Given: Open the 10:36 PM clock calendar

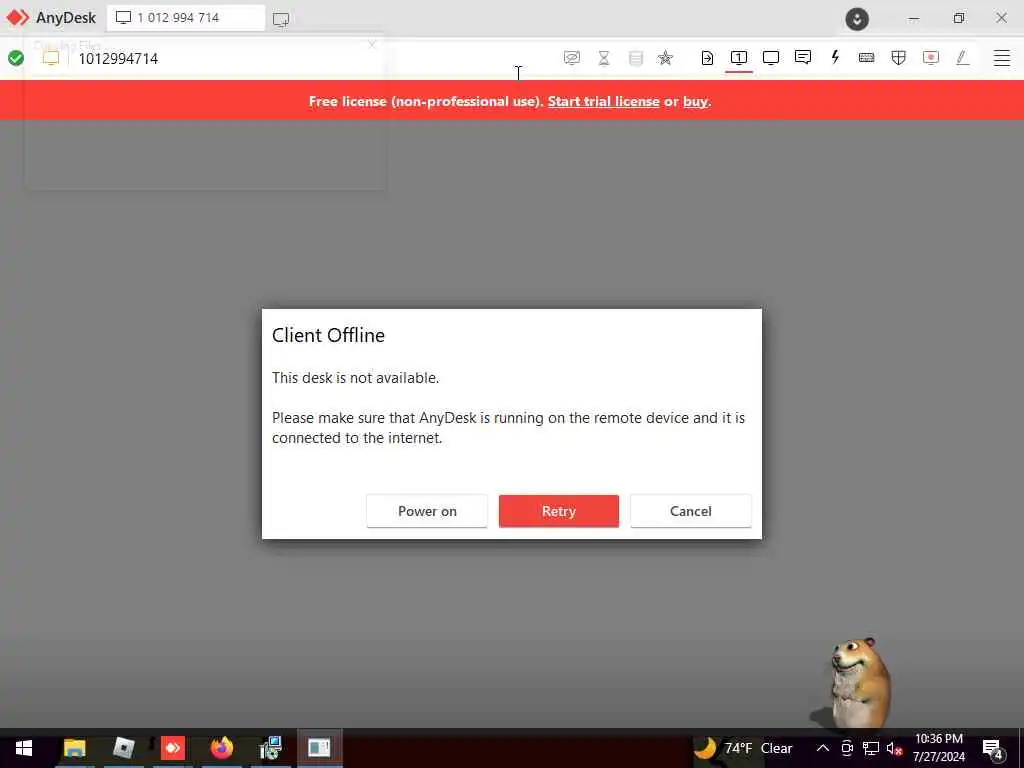Looking at the screenshot, I should point(938,748).
